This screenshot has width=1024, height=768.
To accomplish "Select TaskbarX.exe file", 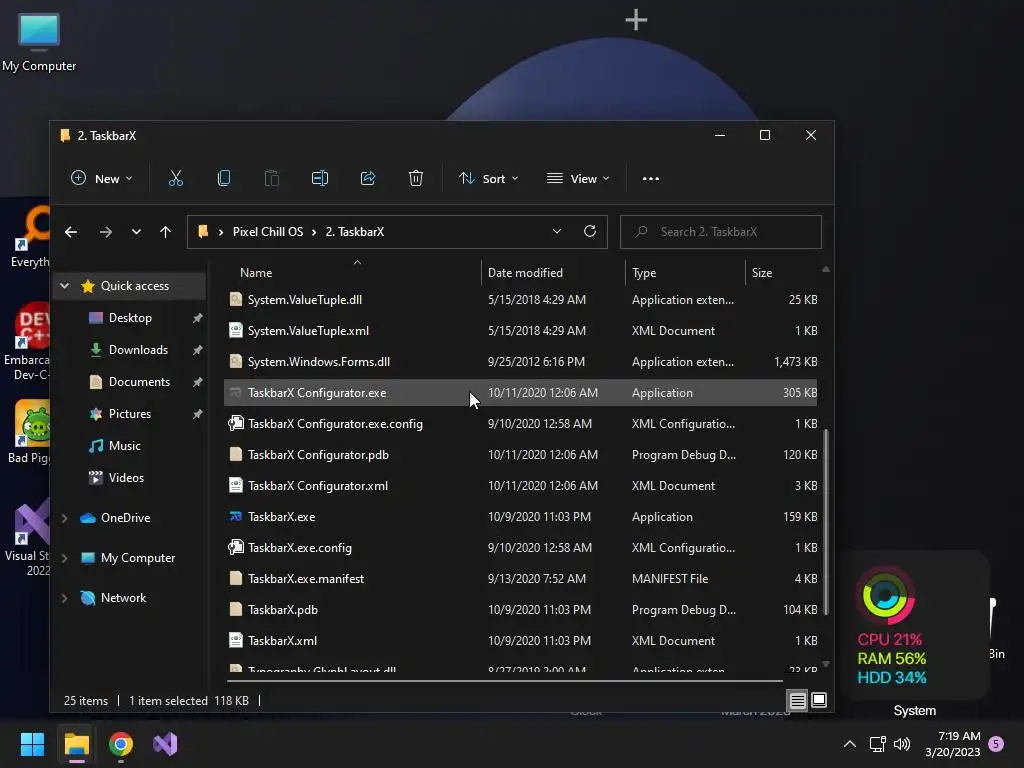I will click(520, 517).
